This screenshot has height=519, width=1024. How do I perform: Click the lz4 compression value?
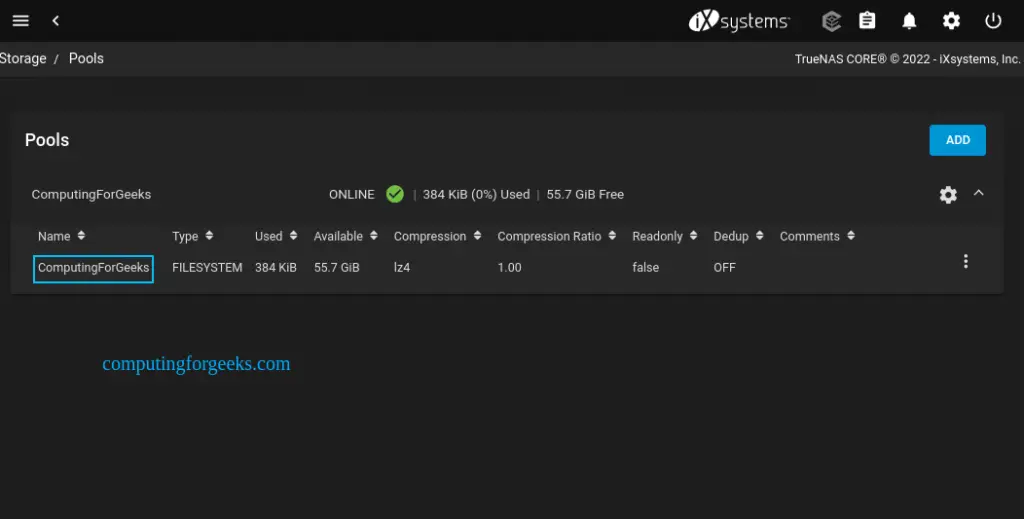pyautogui.click(x=402, y=268)
